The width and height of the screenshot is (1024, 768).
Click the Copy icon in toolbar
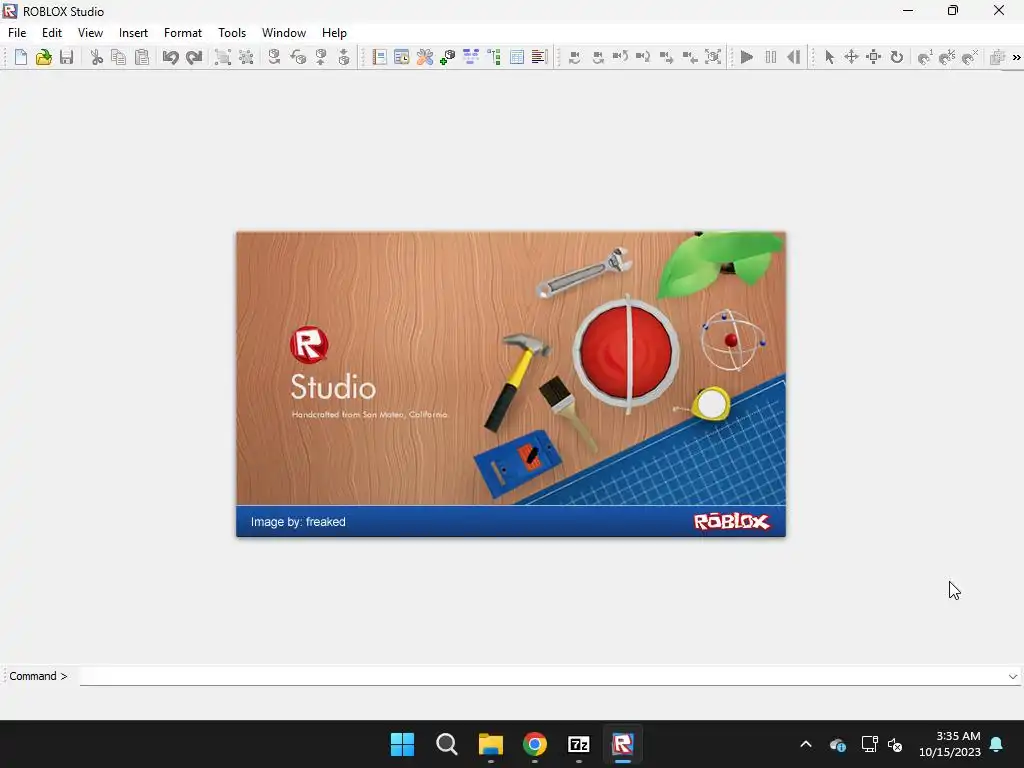point(119,57)
